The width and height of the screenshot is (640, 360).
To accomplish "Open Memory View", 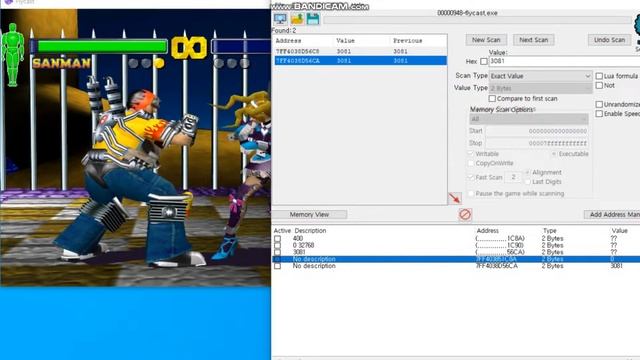I will tap(309, 214).
